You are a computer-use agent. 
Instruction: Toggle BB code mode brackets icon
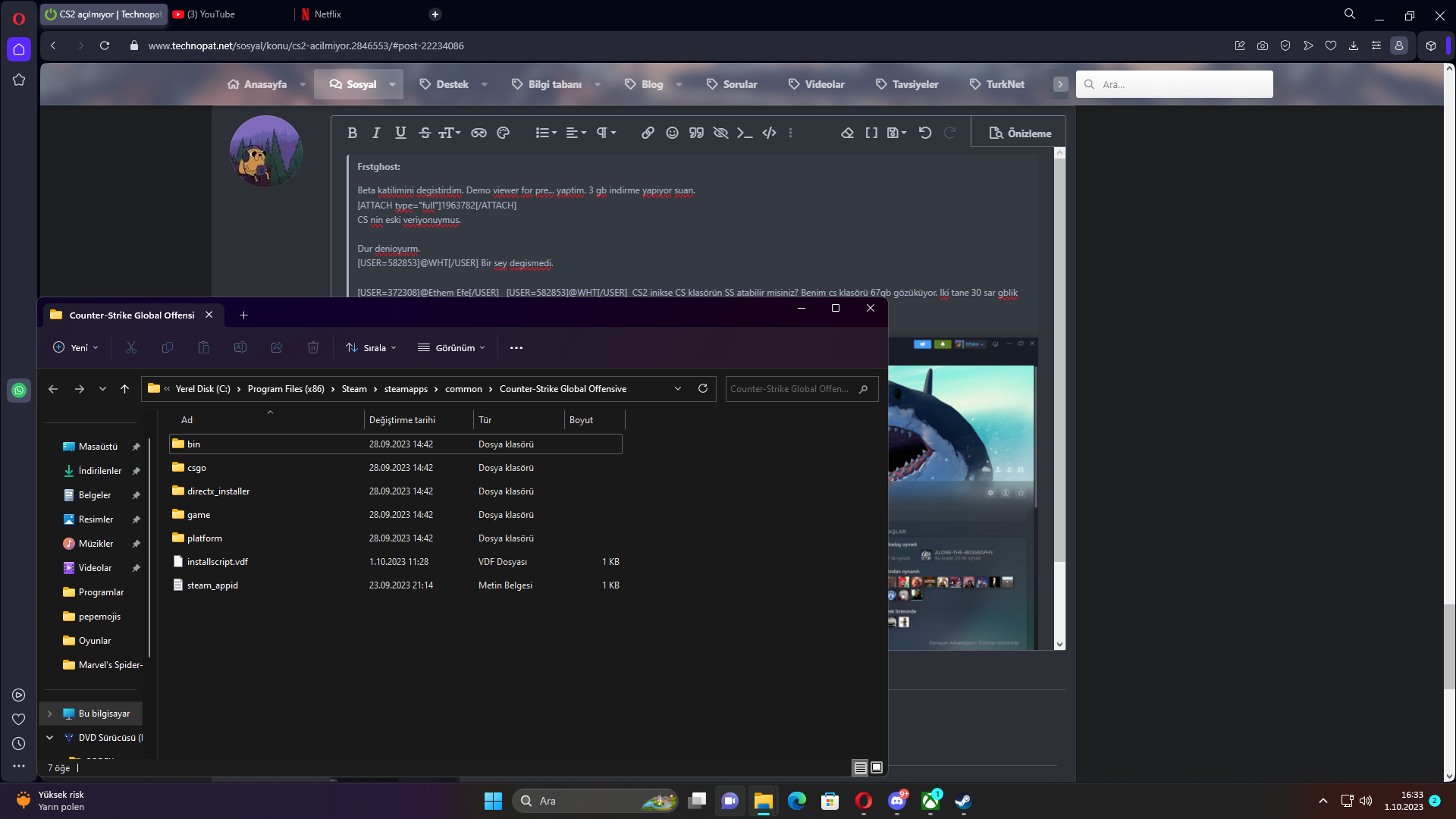click(871, 133)
